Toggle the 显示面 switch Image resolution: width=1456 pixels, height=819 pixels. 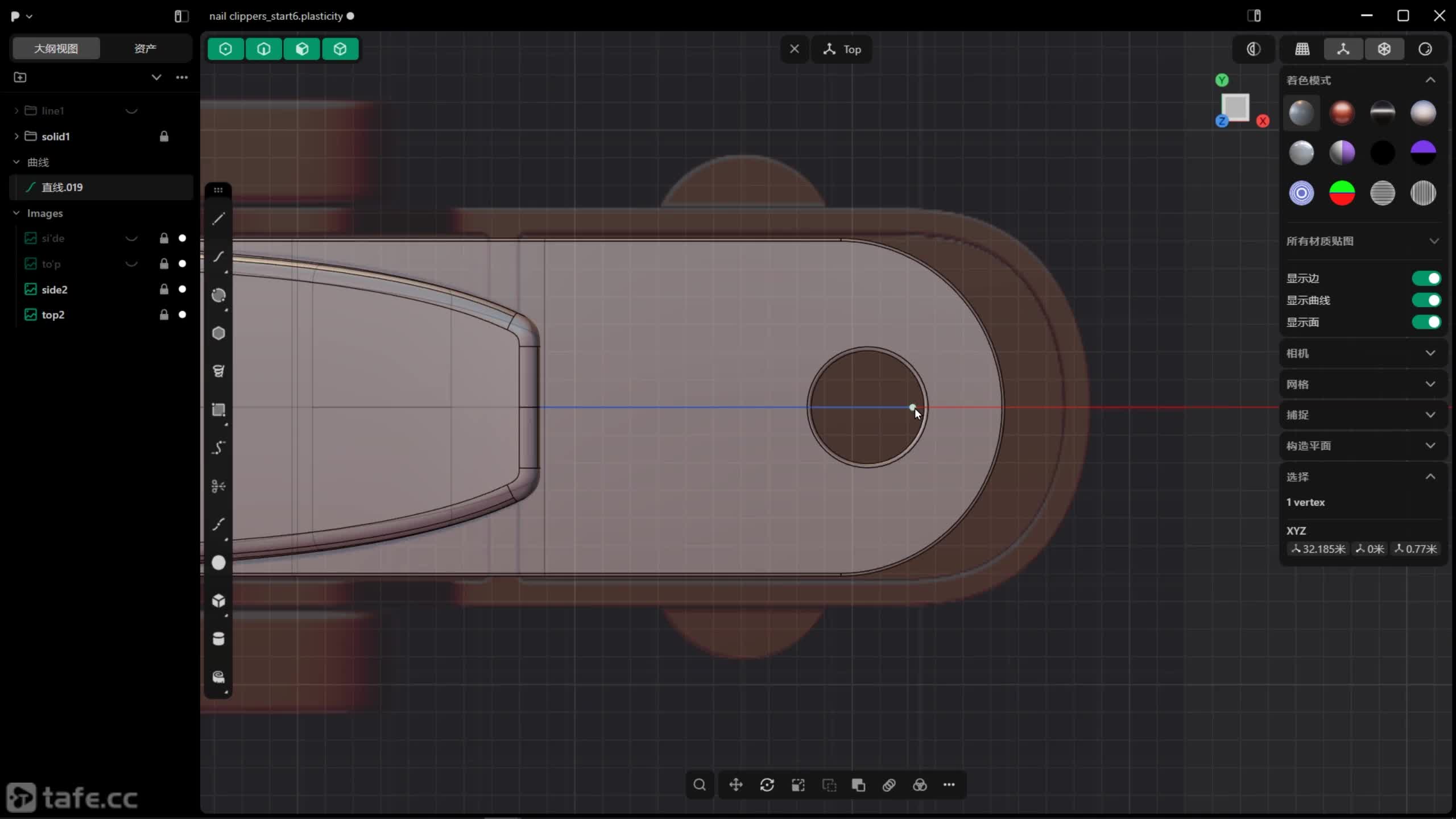pyautogui.click(x=1426, y=322)
